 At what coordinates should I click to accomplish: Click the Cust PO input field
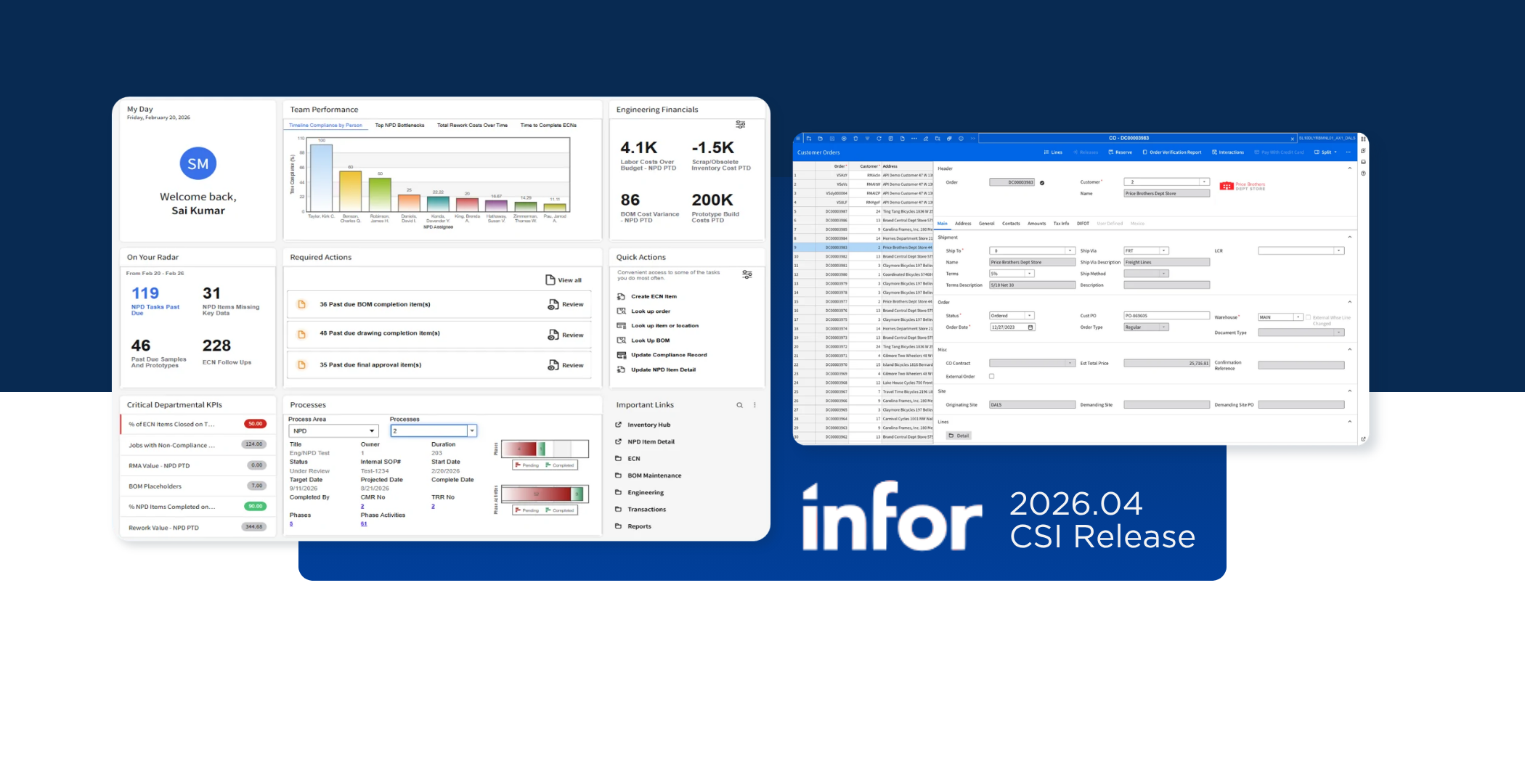click(x=1166, y=316)
